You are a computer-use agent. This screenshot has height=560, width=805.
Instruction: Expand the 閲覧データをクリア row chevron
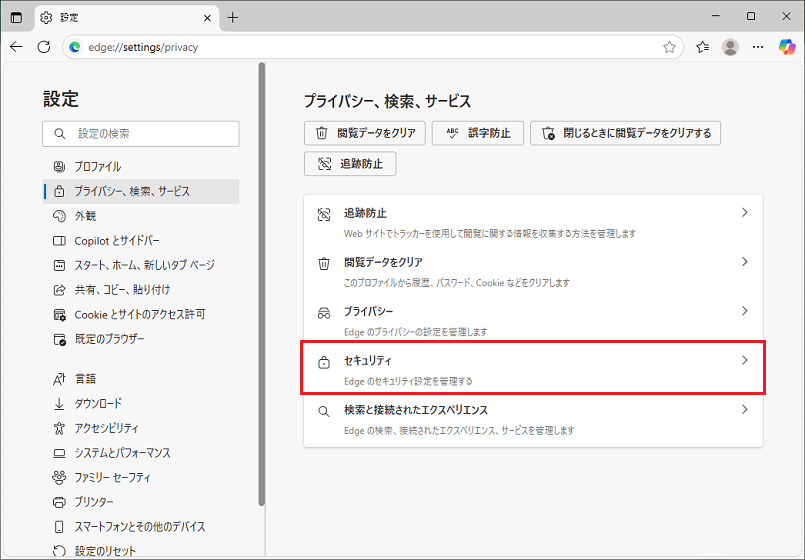pyautogui.click(x=744, y=262)
